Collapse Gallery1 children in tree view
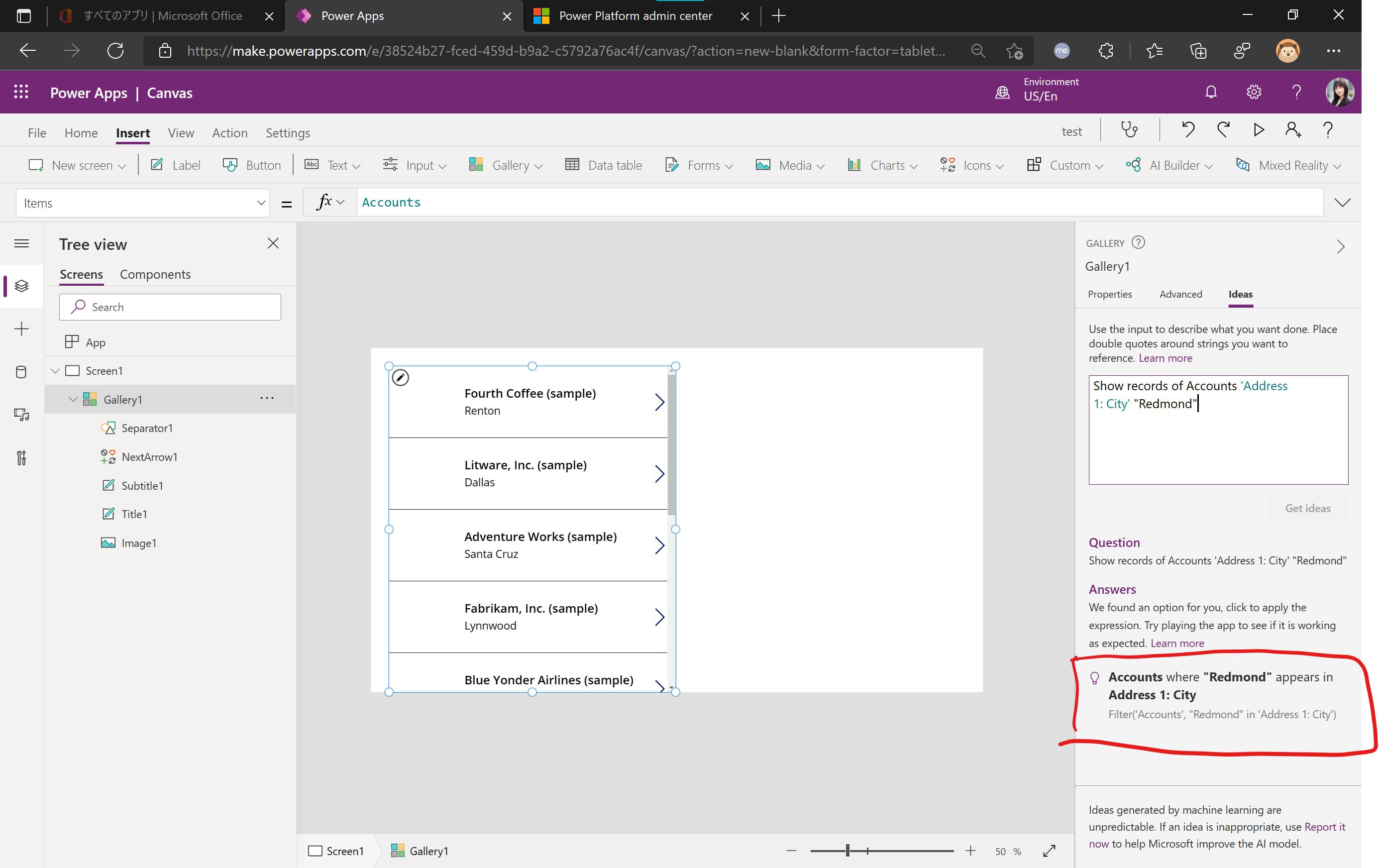The height and width of the screenshot is (868, 1379). point(73,399)
